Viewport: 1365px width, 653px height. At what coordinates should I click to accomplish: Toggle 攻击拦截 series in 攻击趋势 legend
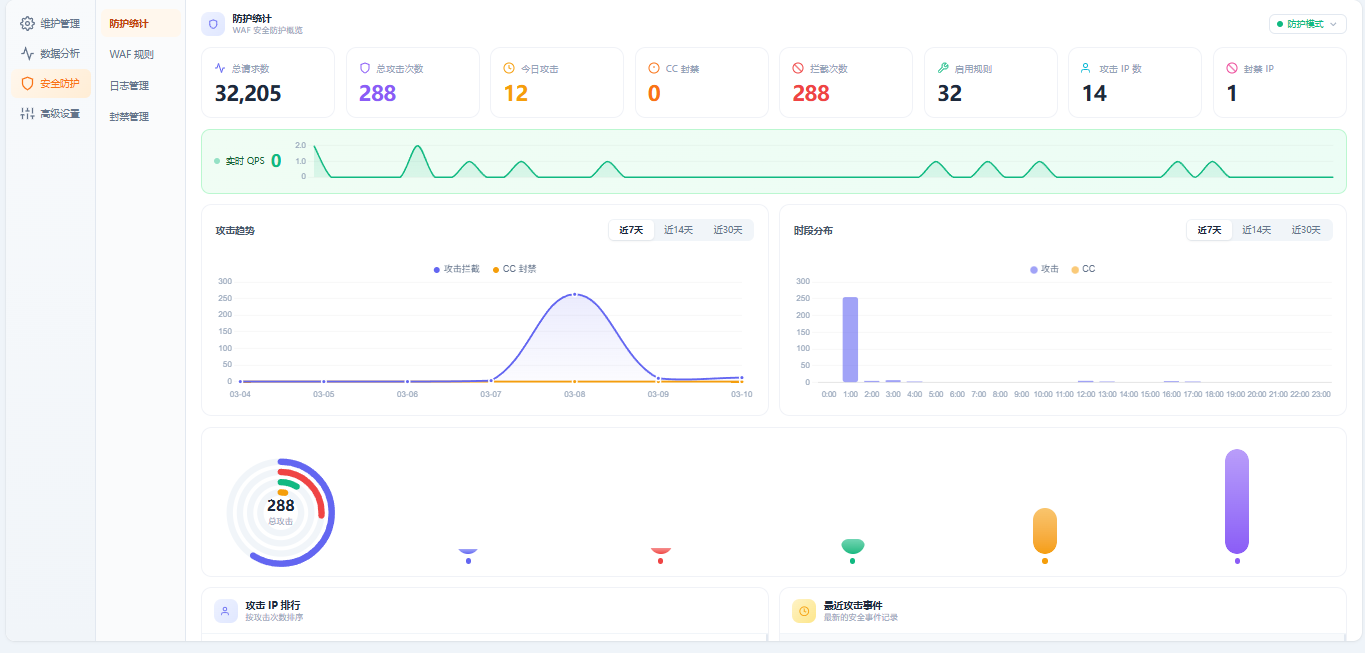[x=457, y=269]
